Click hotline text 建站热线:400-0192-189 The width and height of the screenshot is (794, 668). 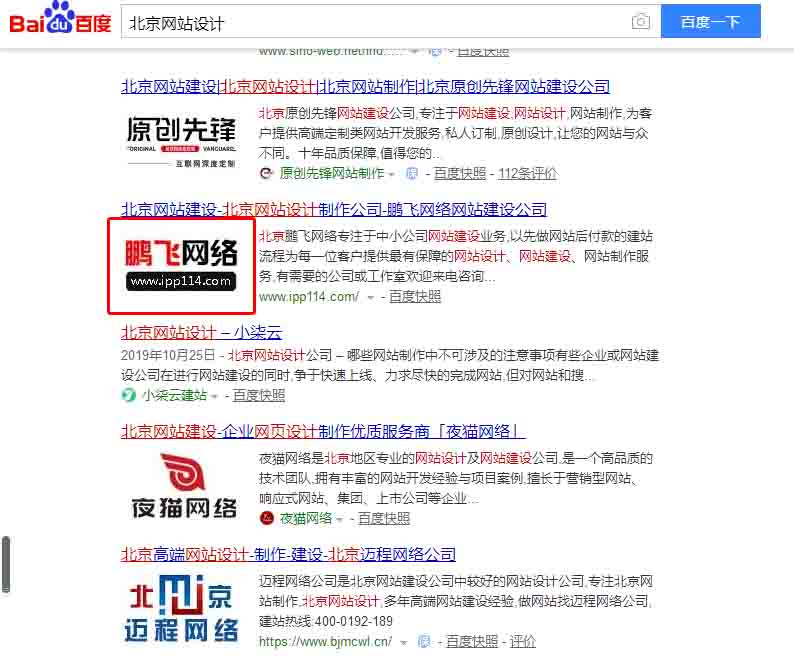point(326,621)
